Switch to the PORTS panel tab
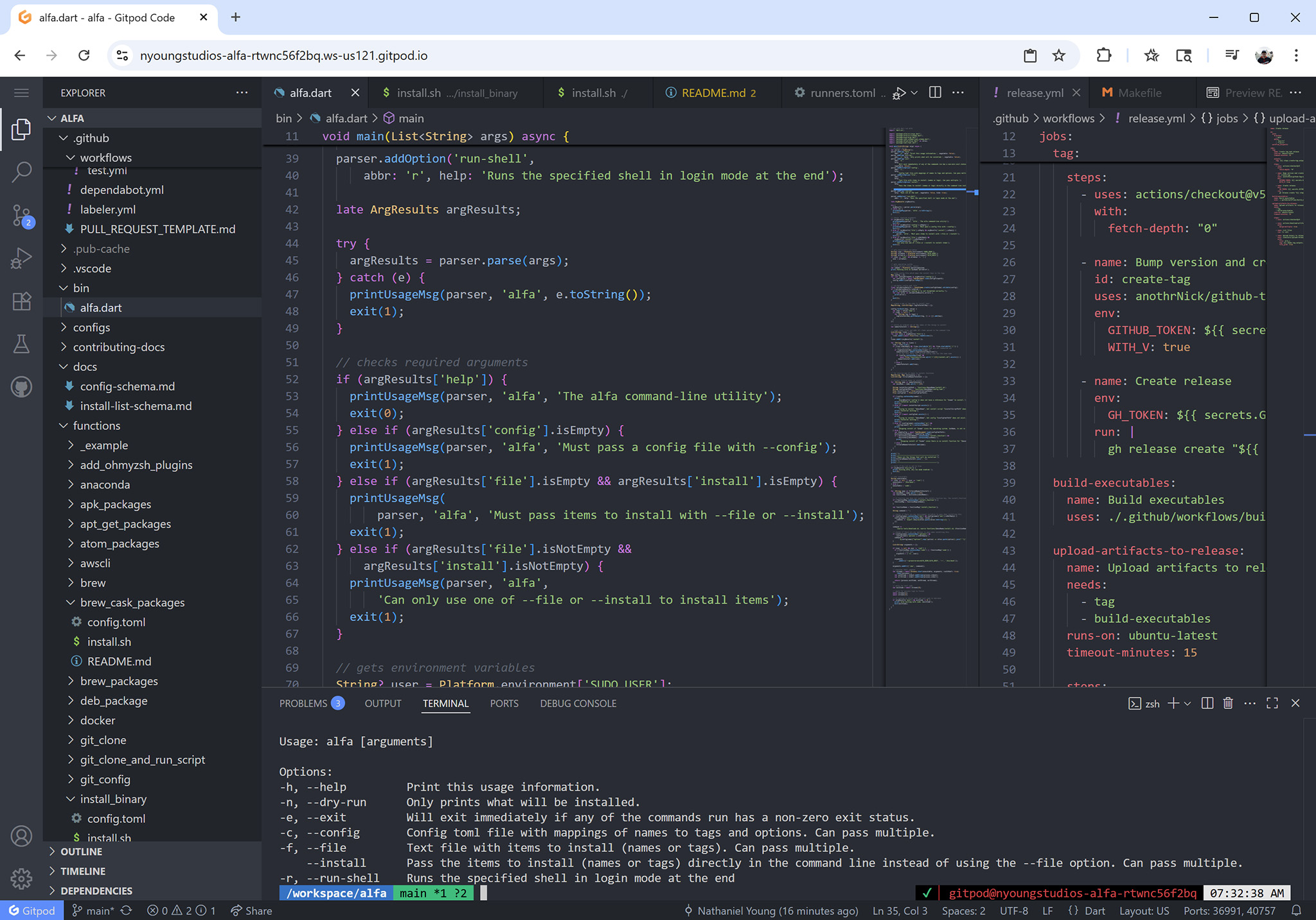Screen dimensions: 1316x920 coord(504,703)
